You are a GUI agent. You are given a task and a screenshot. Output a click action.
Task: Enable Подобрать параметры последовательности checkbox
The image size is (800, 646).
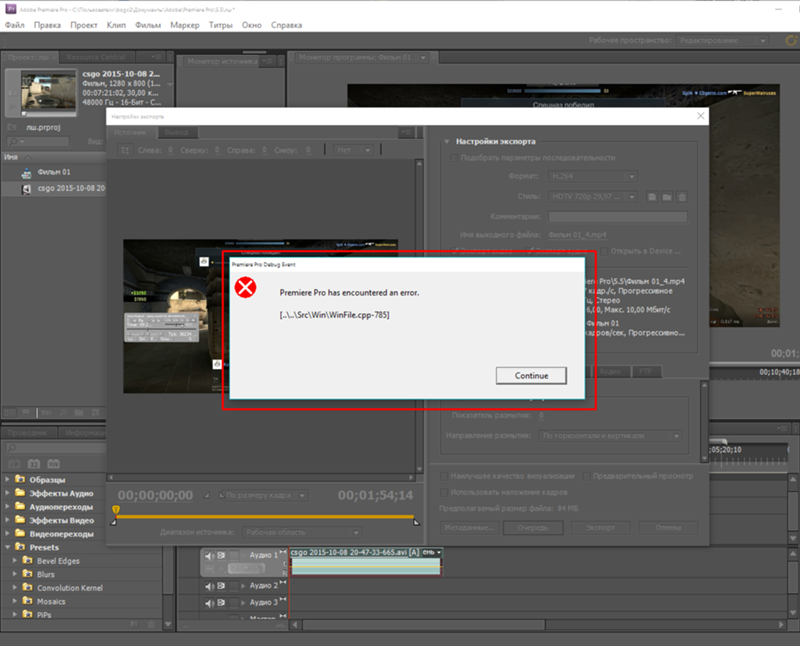pos(453,158)
